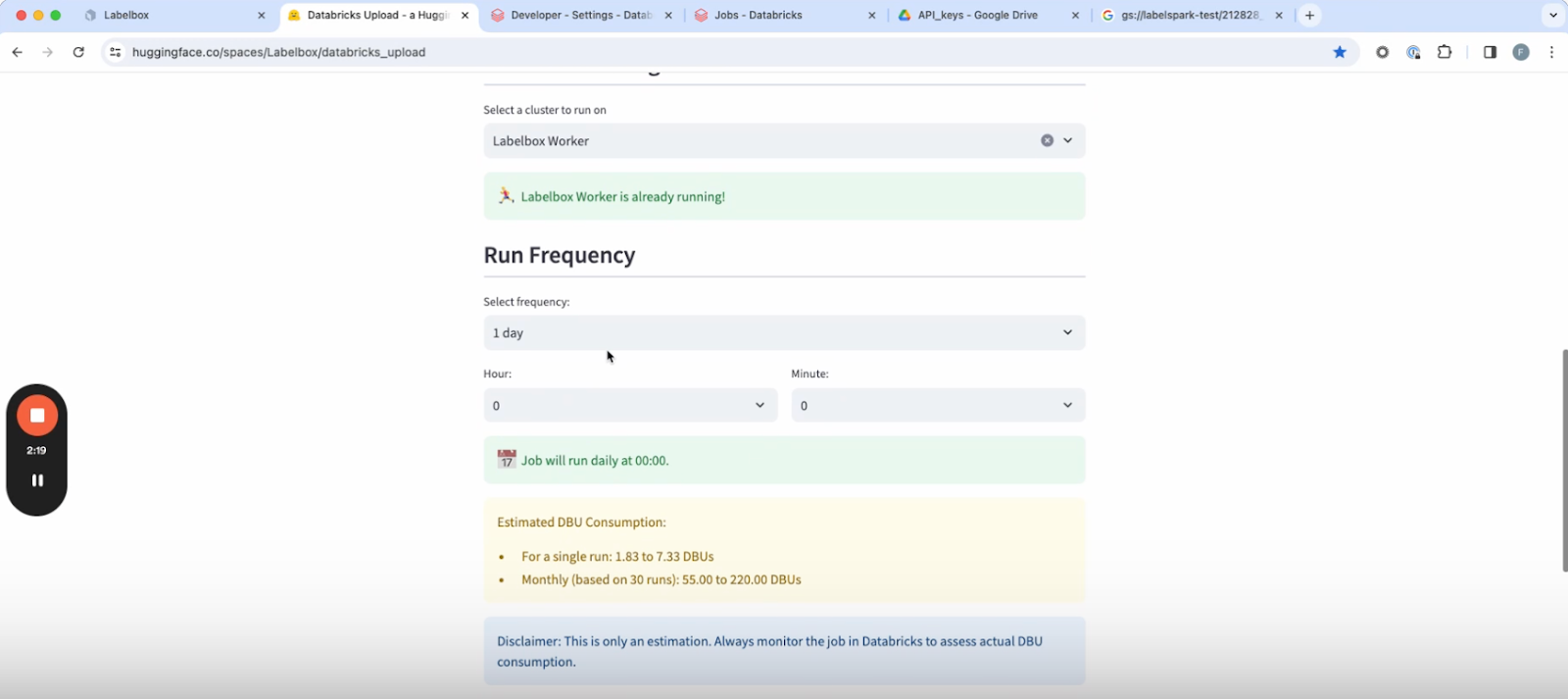This screenshot has height=699, width=1568.
Task: Click 'Labelbox Worker is already running!' message
Action: pos(623,197)
